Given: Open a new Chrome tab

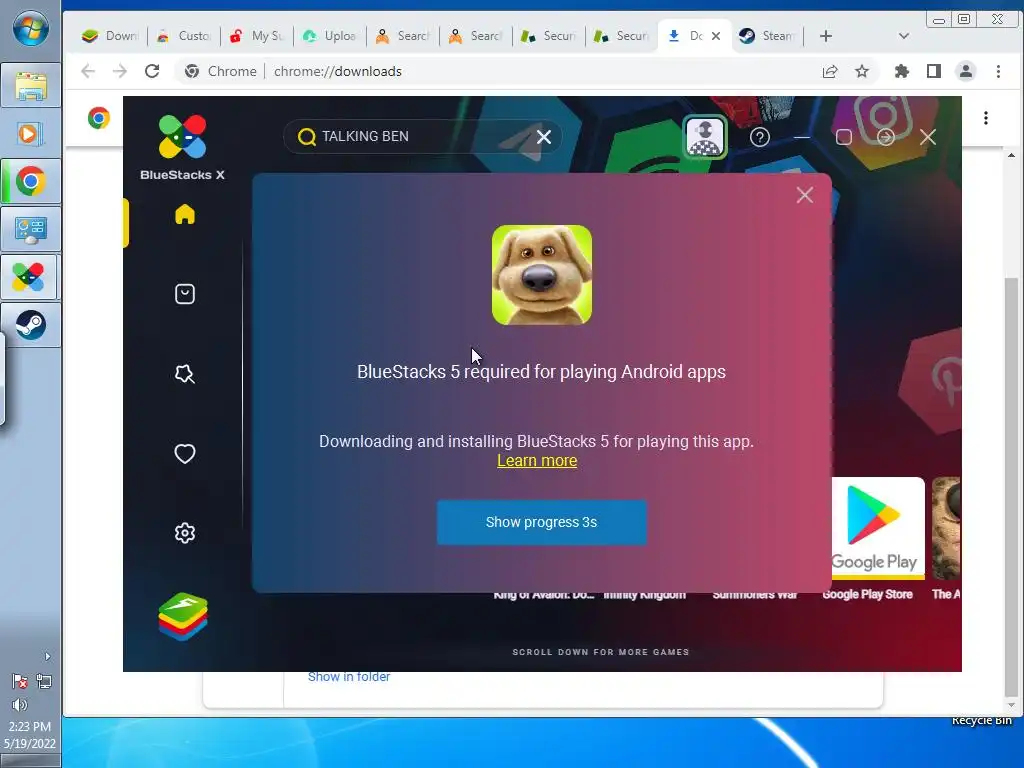Looking at the screenshot, I should pyautogui.click(x=825, y=36).
